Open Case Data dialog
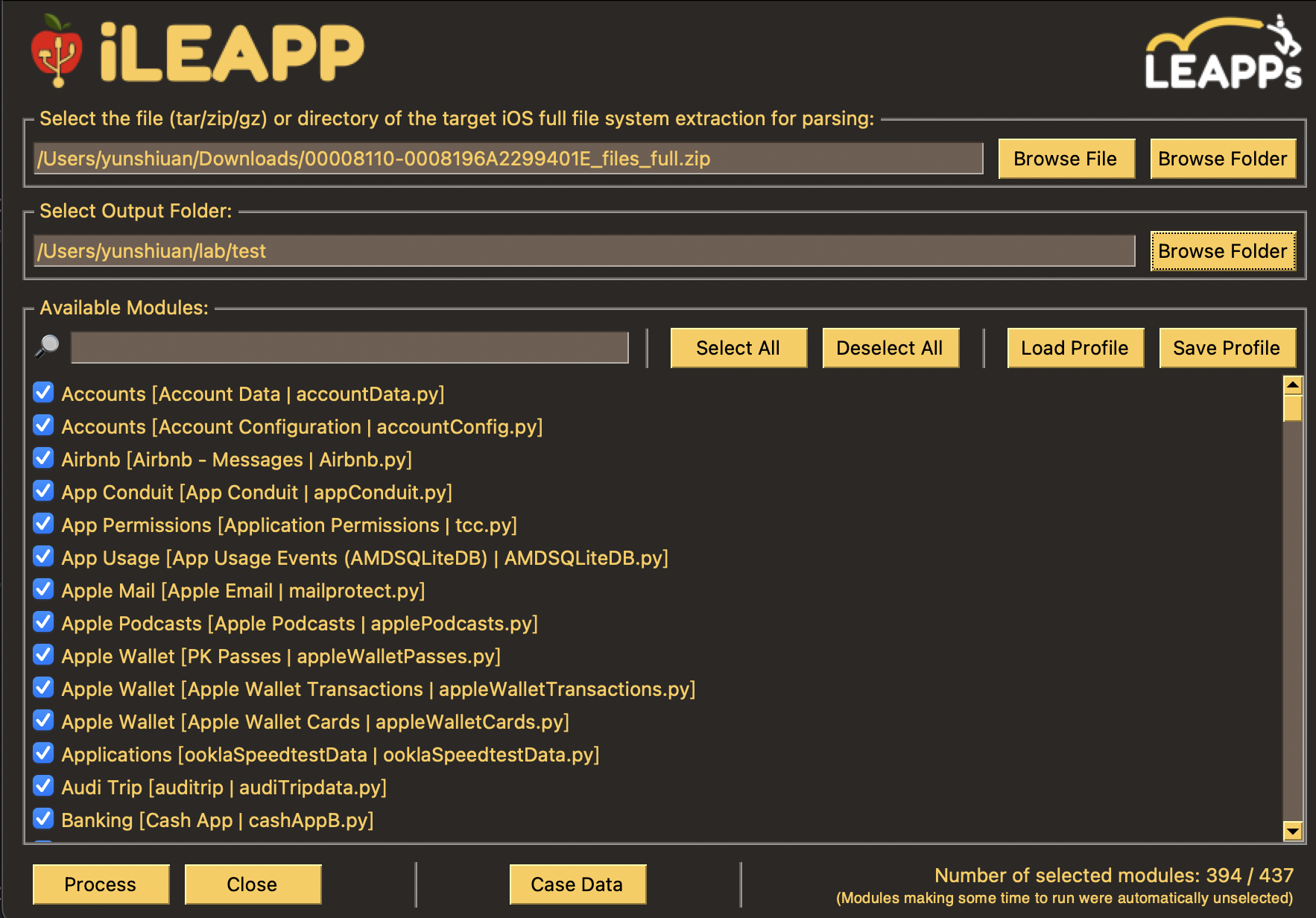 pyautogui.click(x=578, y=884)
